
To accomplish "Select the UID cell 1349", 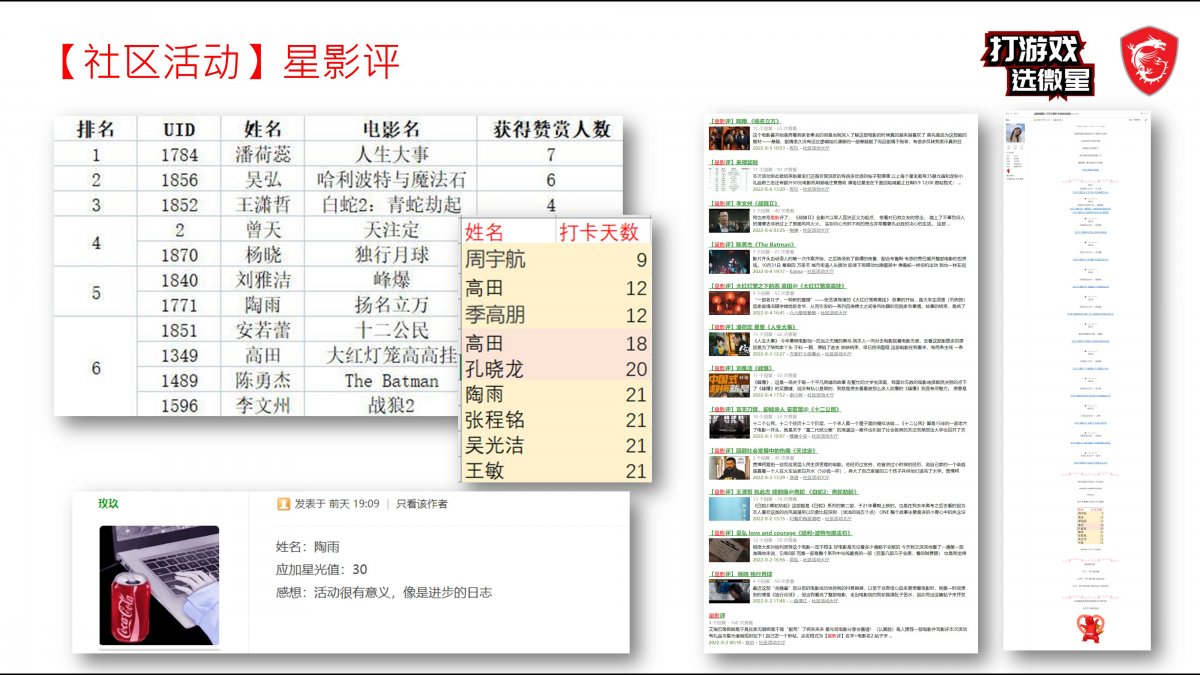I will click(179, 355).
